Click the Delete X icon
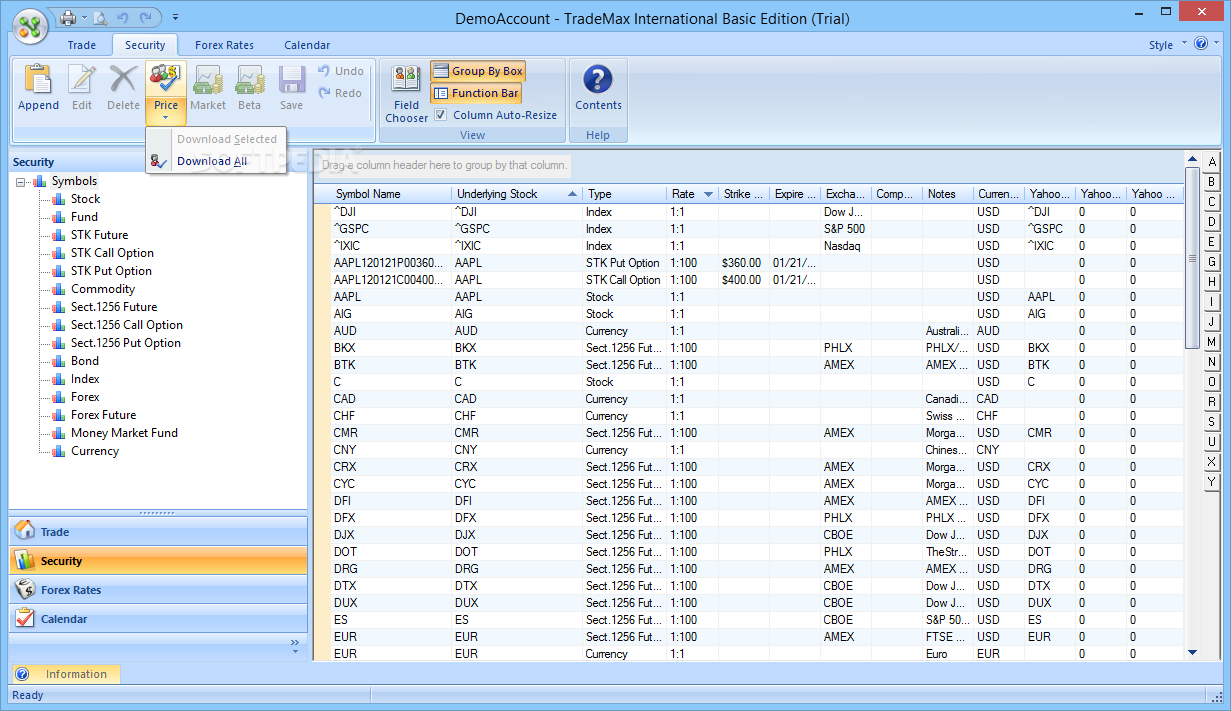1231x711 pixels. (x=123, y=80)
